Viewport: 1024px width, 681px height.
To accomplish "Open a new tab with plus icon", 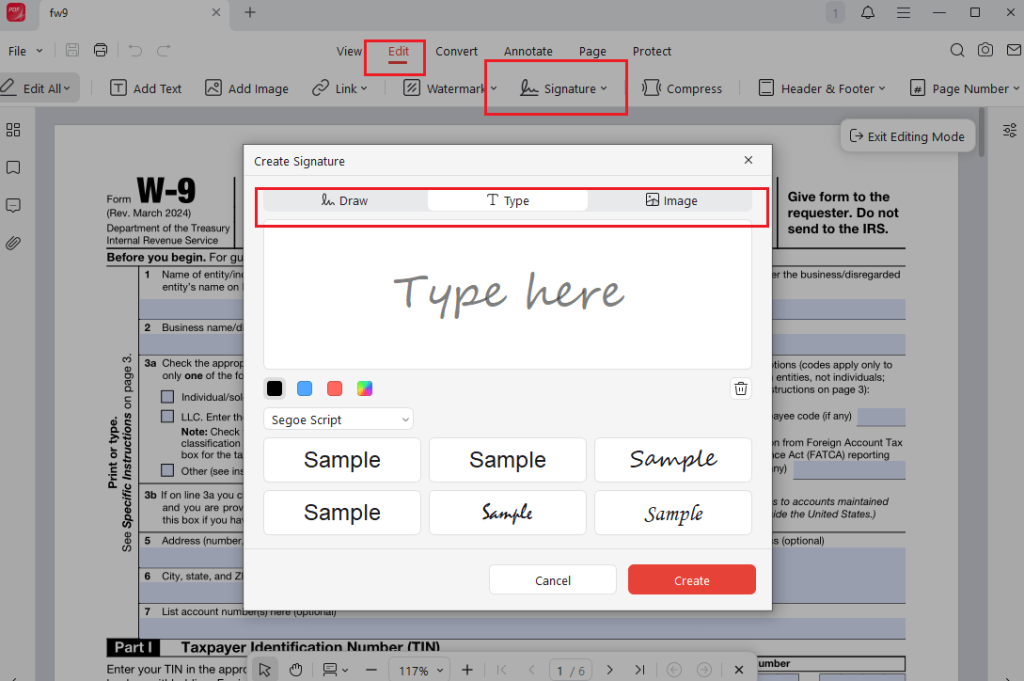I will (x=249, y=12).
